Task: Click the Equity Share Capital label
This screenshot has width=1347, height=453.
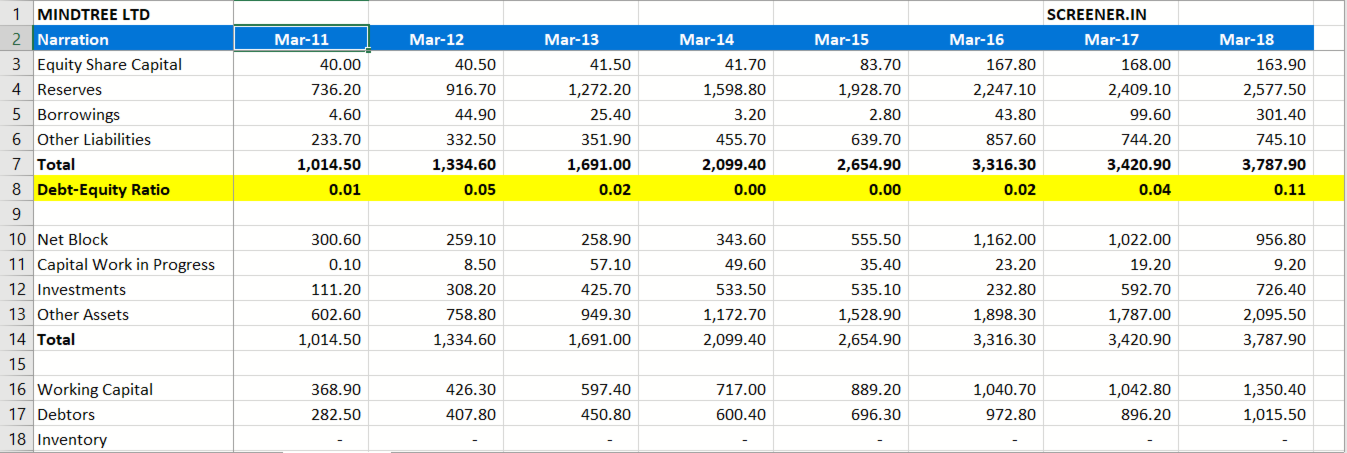Action: click(x=109, y=64)
